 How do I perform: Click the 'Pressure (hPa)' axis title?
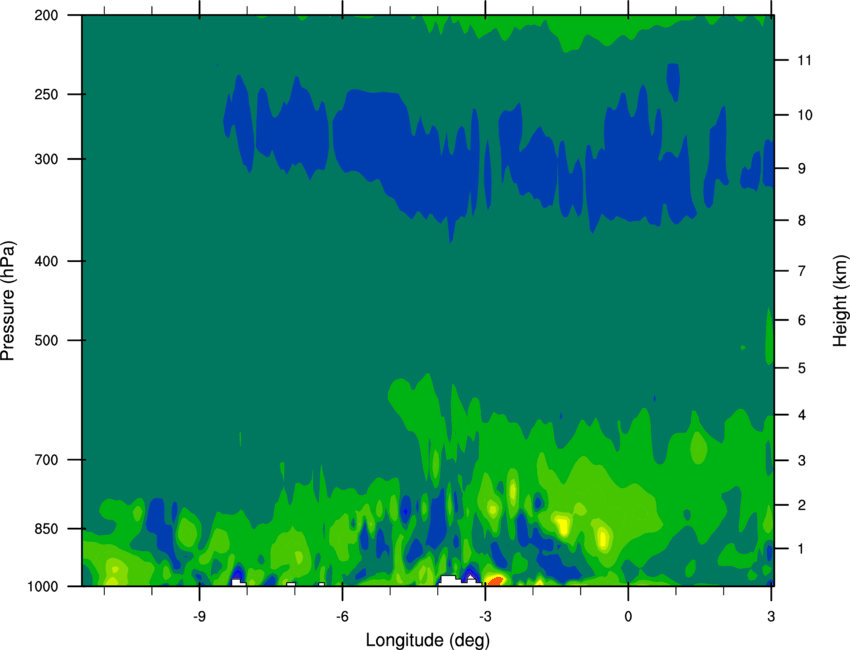pos(8,300)
